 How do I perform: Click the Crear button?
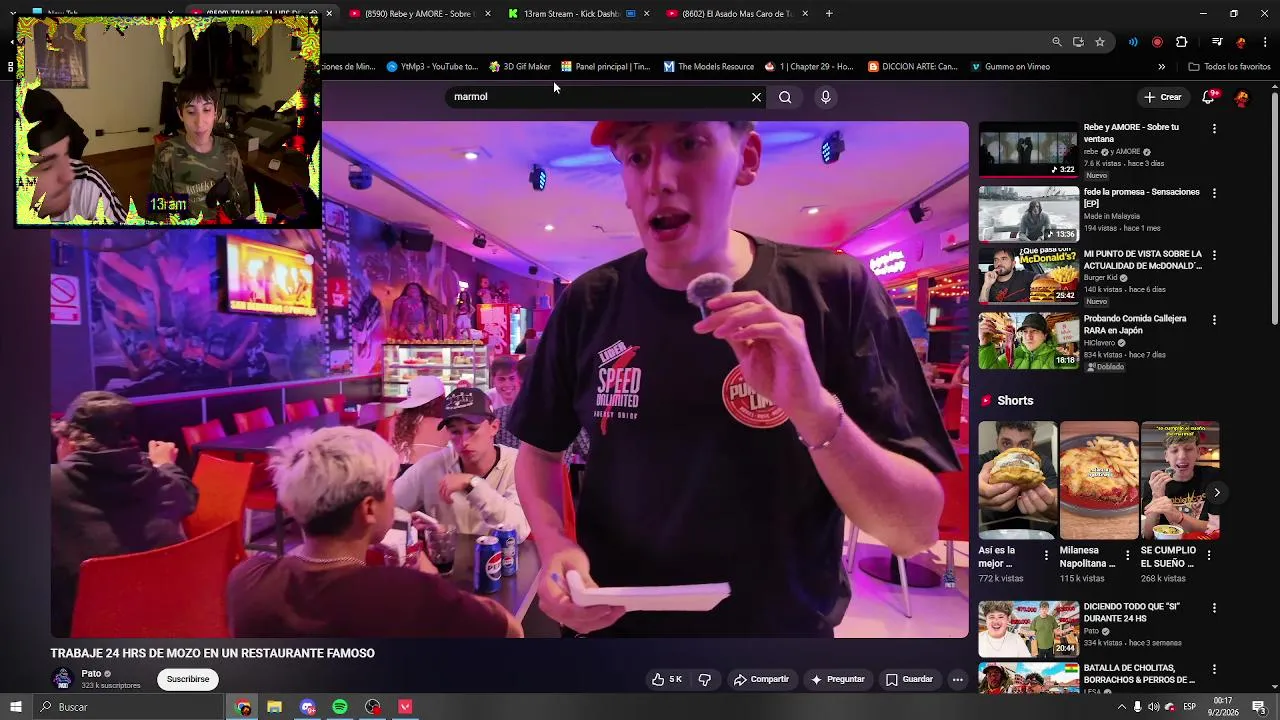pyautogui.click(x=1163, y=97)
